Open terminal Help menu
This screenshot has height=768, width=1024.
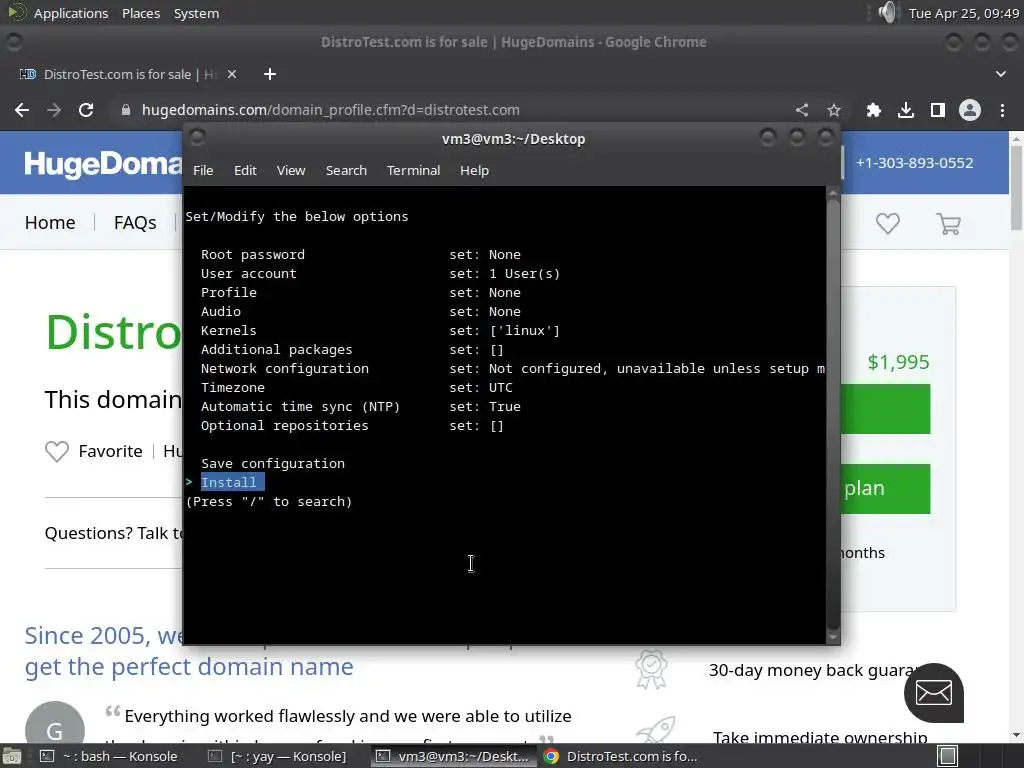point(474,170)
